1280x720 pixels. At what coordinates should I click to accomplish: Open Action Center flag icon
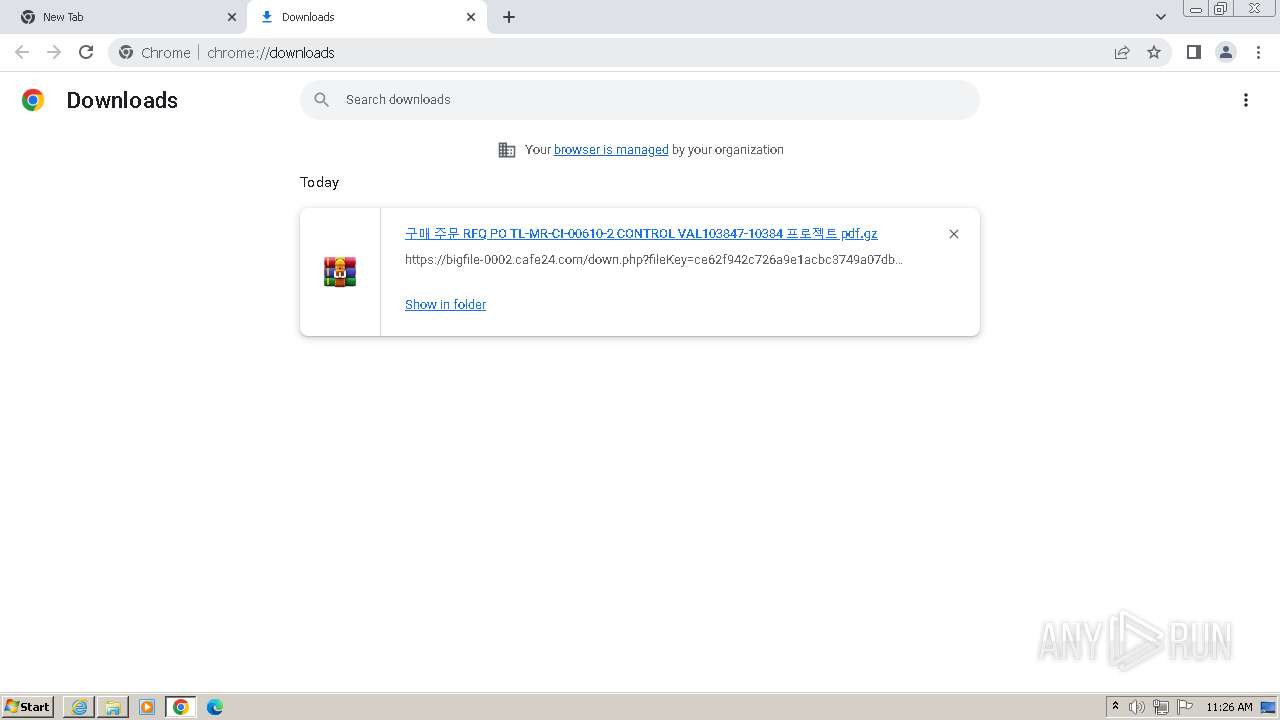click(x=1185, y=707)
